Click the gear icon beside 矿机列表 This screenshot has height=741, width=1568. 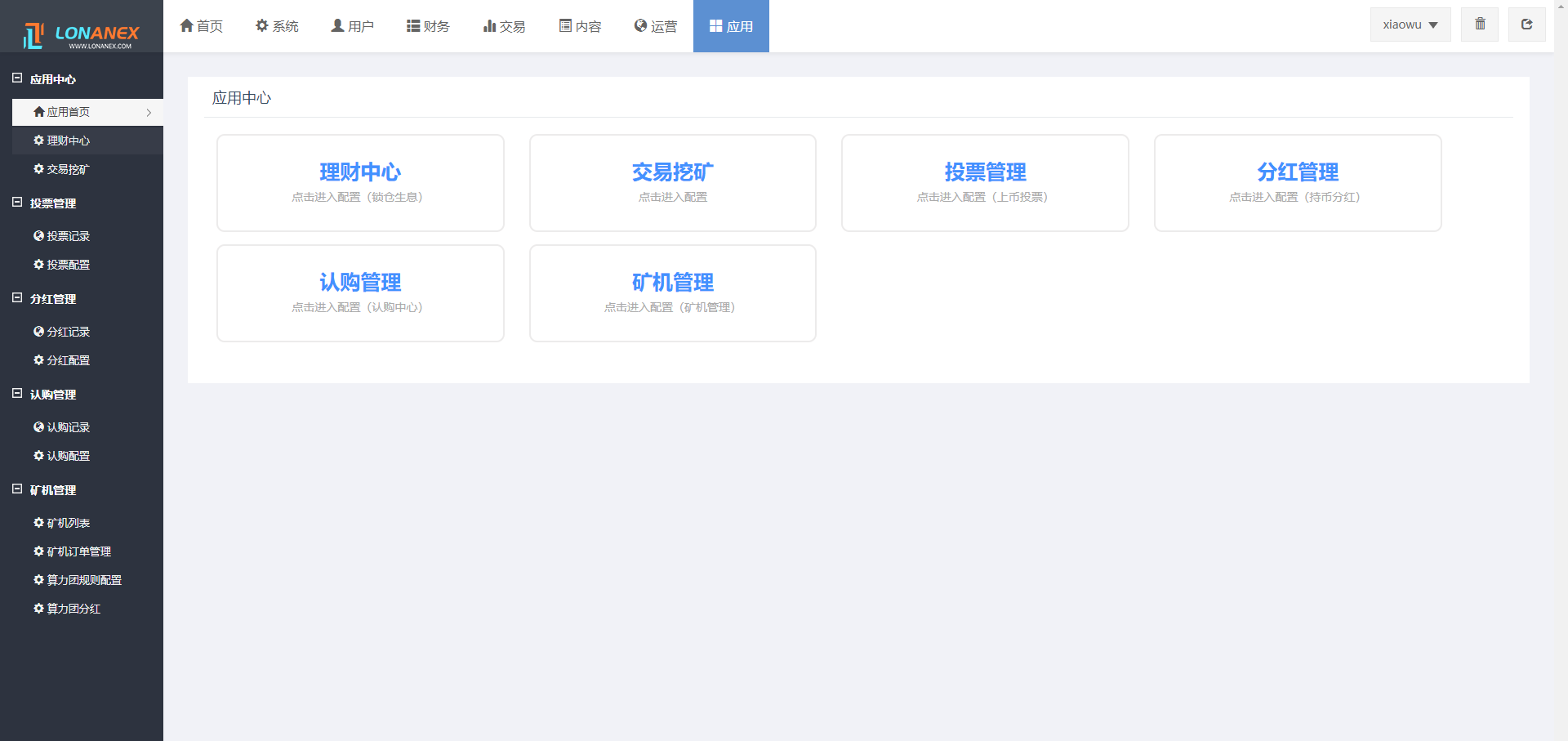coord(38,523)
